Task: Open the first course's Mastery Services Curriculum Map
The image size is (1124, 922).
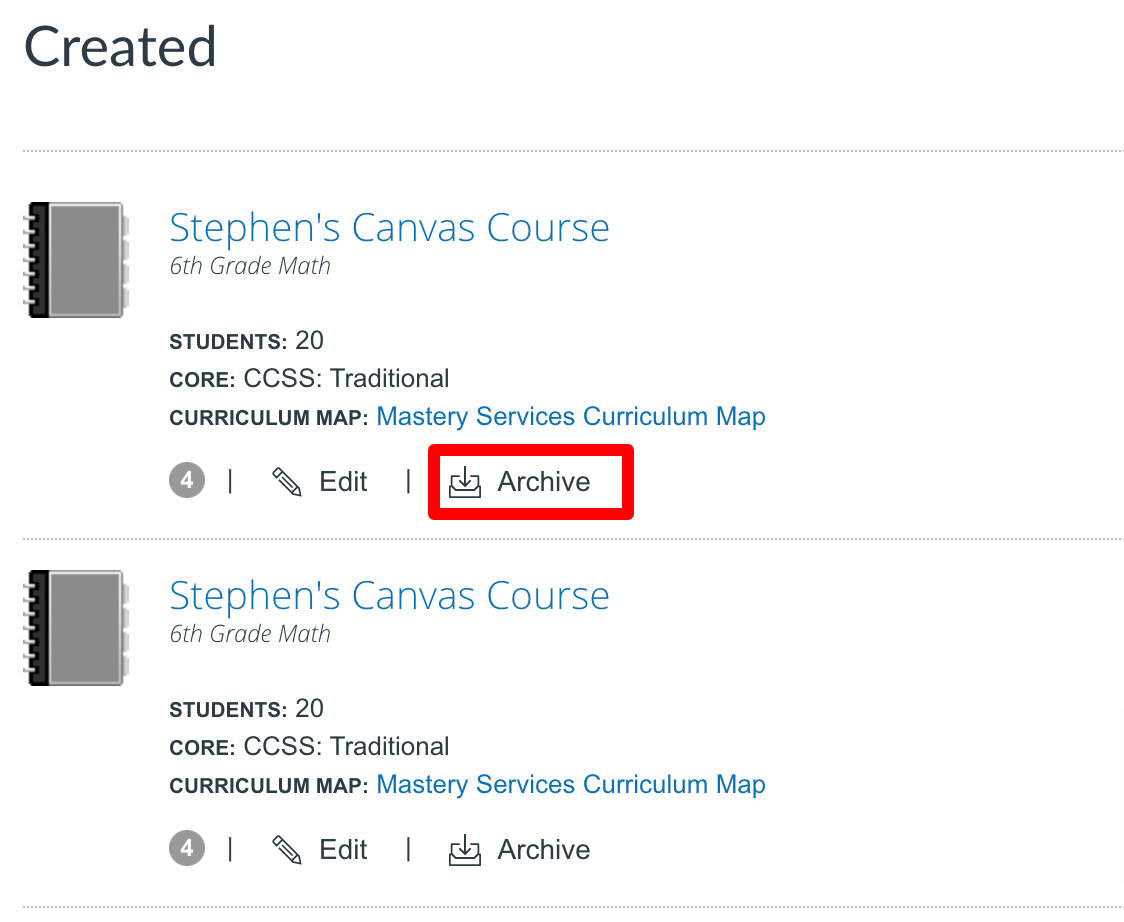Action: click(571, 417)
